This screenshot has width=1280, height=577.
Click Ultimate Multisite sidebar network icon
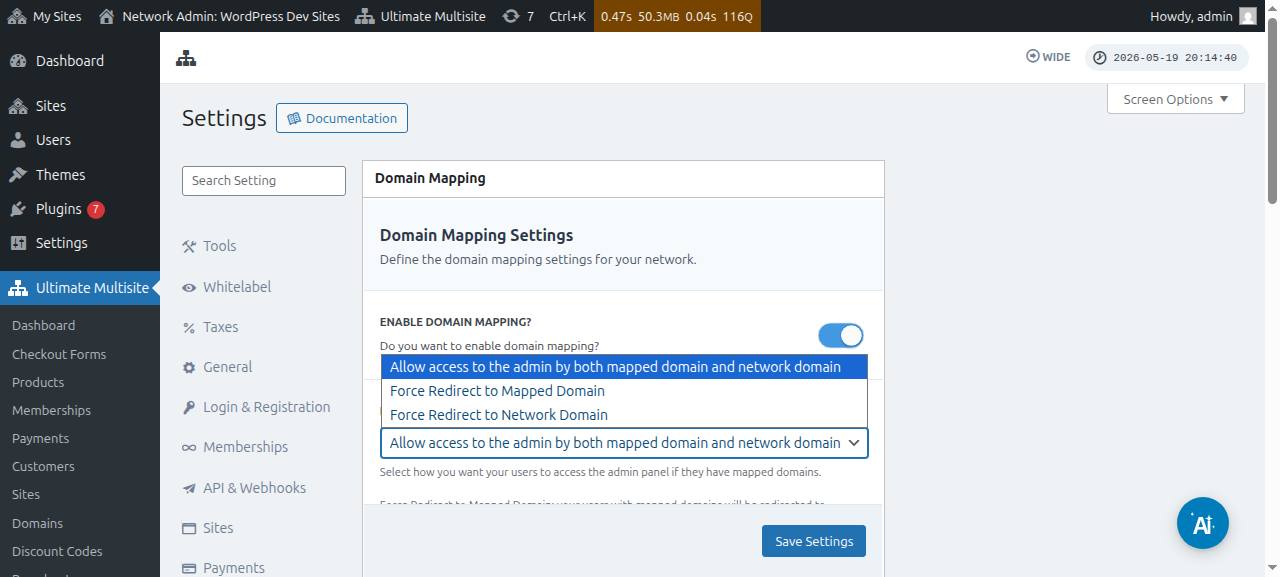tap(18, 288)
